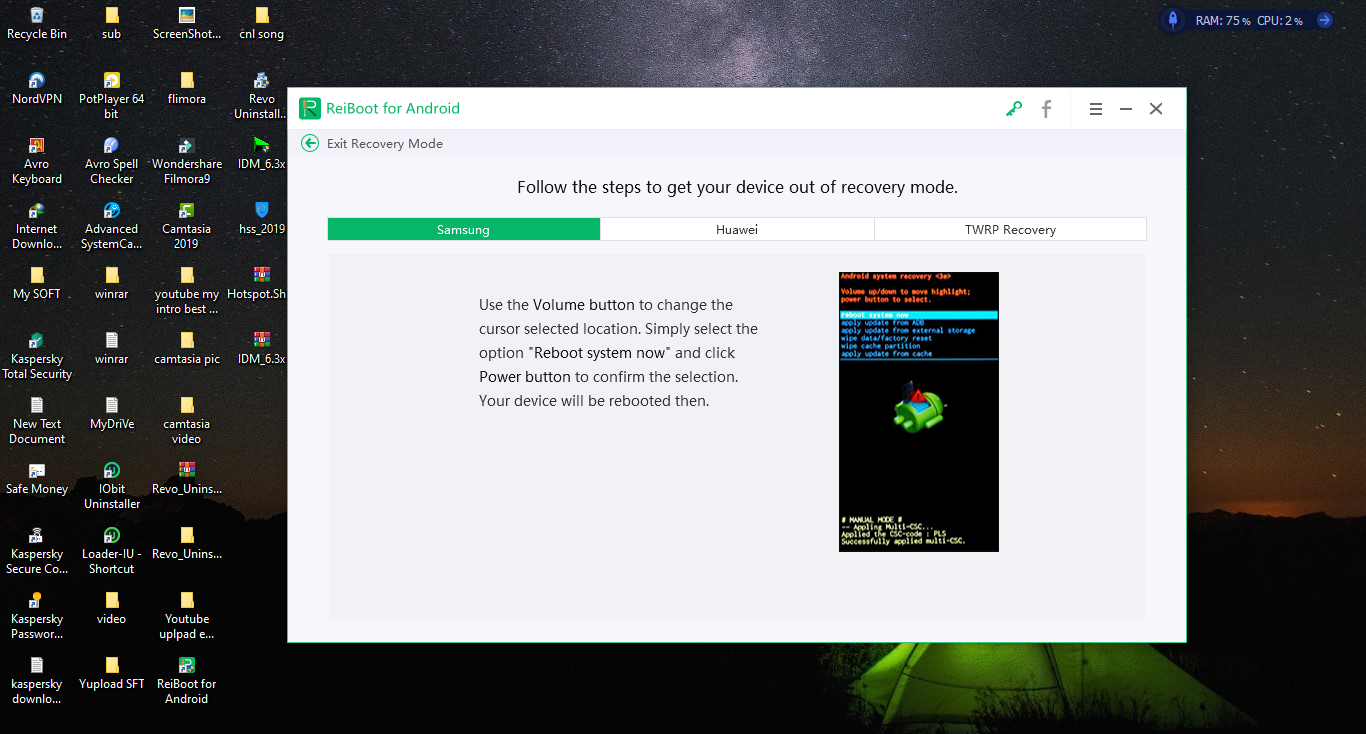
Task: Select the PotPlayer 64 bit icon
Action: (112, 96)
